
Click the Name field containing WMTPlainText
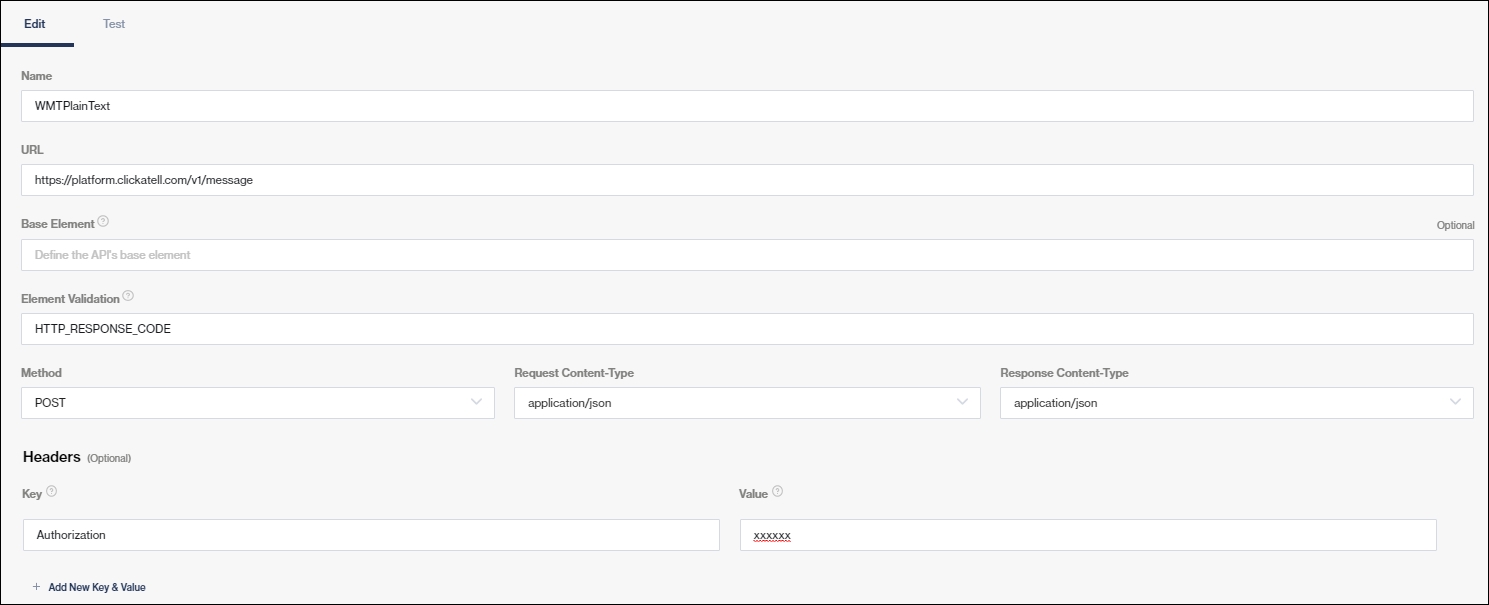coord(746,106)
